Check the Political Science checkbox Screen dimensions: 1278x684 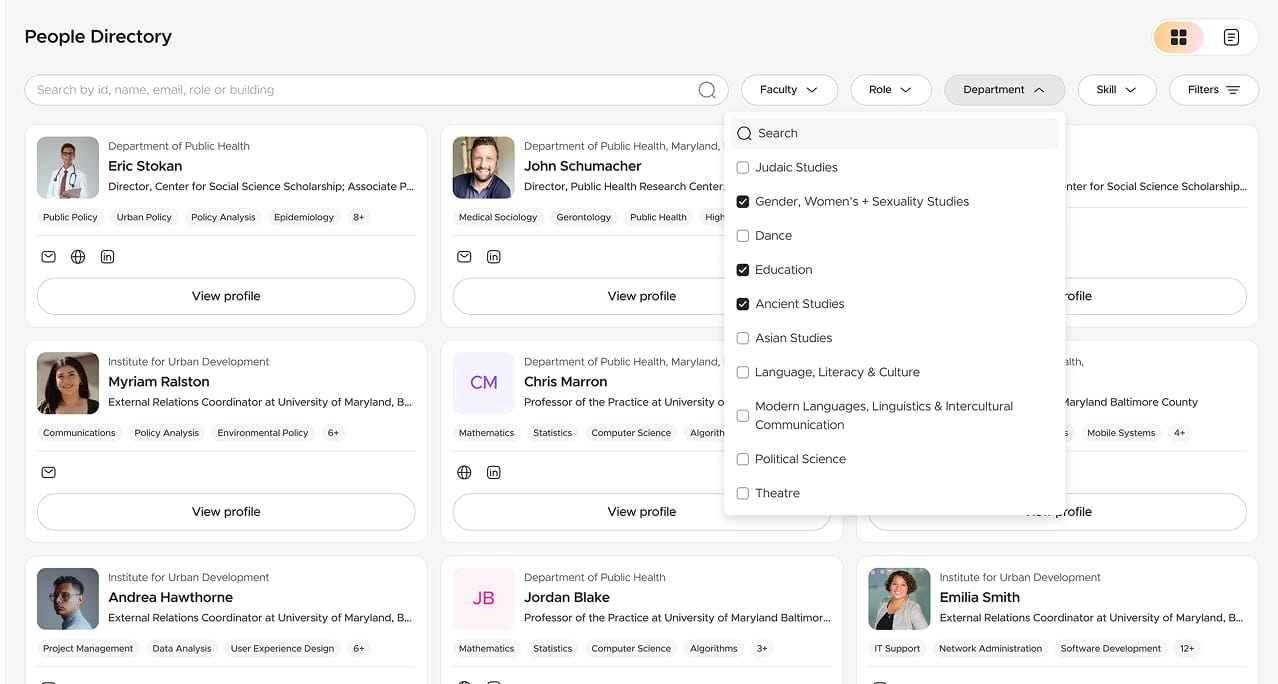(x=743, y=459)
